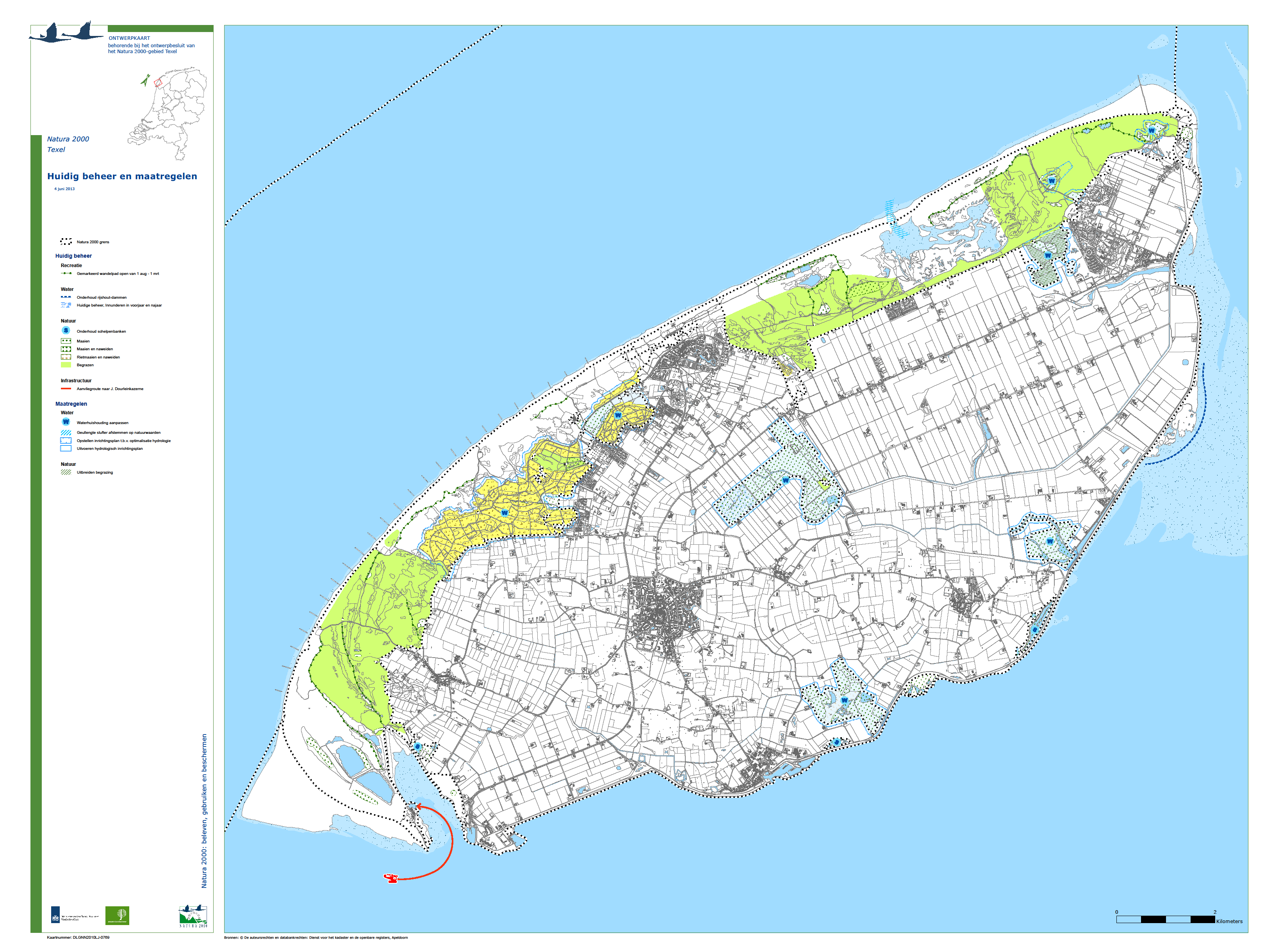The image size is (1273, 952).
Task: Select the 'Onderhoud rijshout-dammen' label
Action: [x=101, y=297]
